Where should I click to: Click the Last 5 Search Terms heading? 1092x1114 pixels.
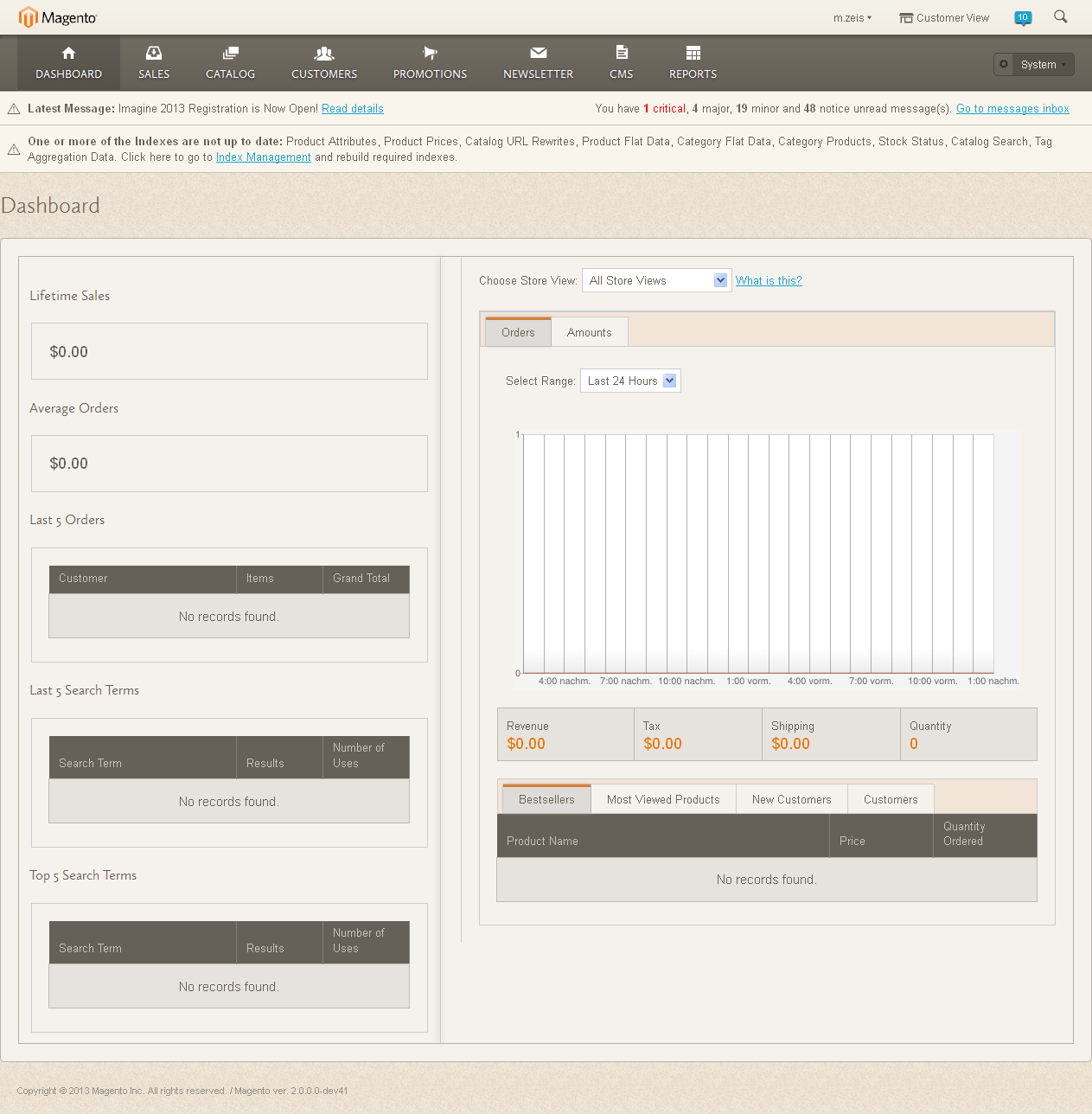tap(85, 690)
